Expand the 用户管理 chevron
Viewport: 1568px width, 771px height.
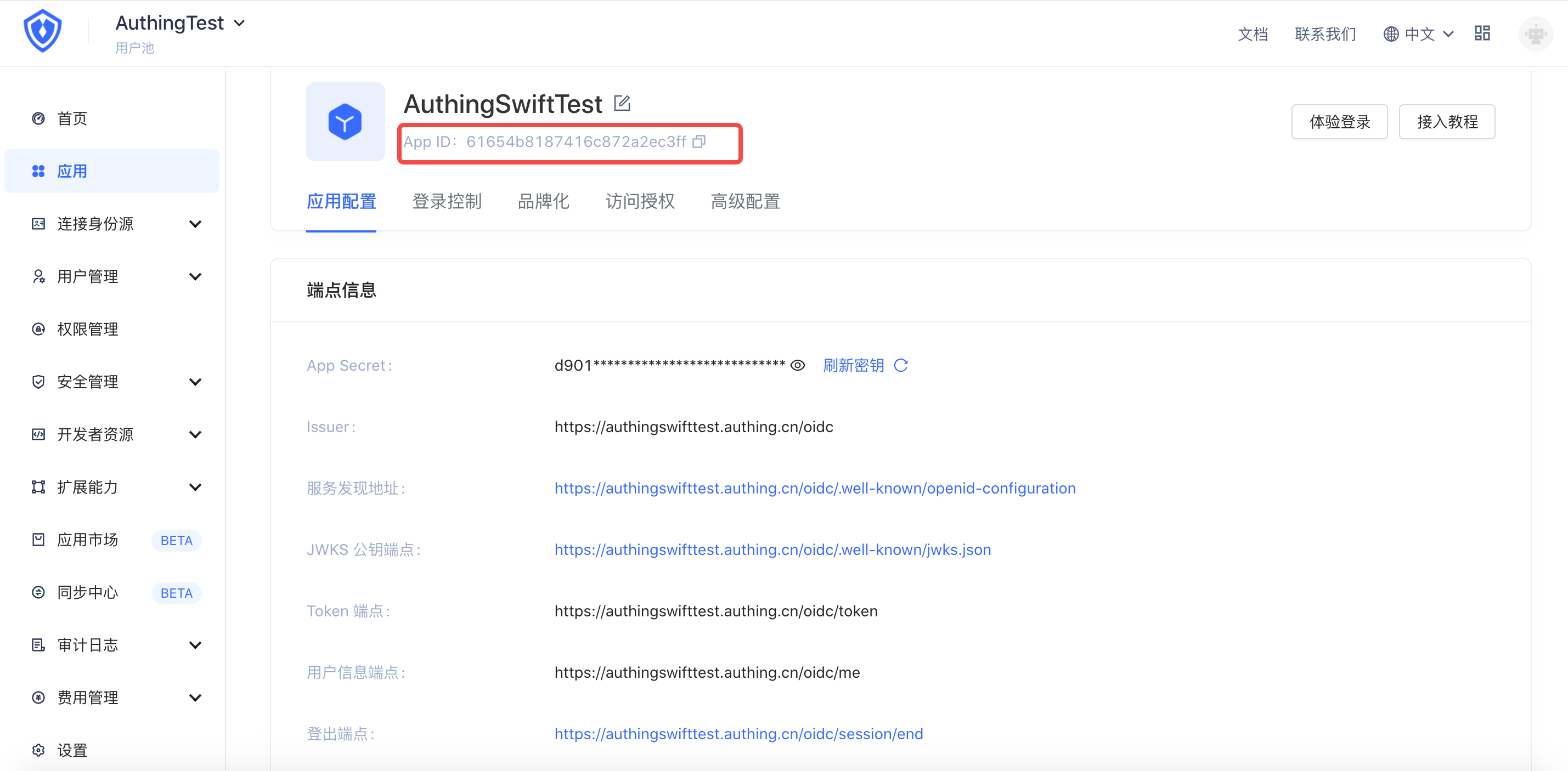click(195, 276)
